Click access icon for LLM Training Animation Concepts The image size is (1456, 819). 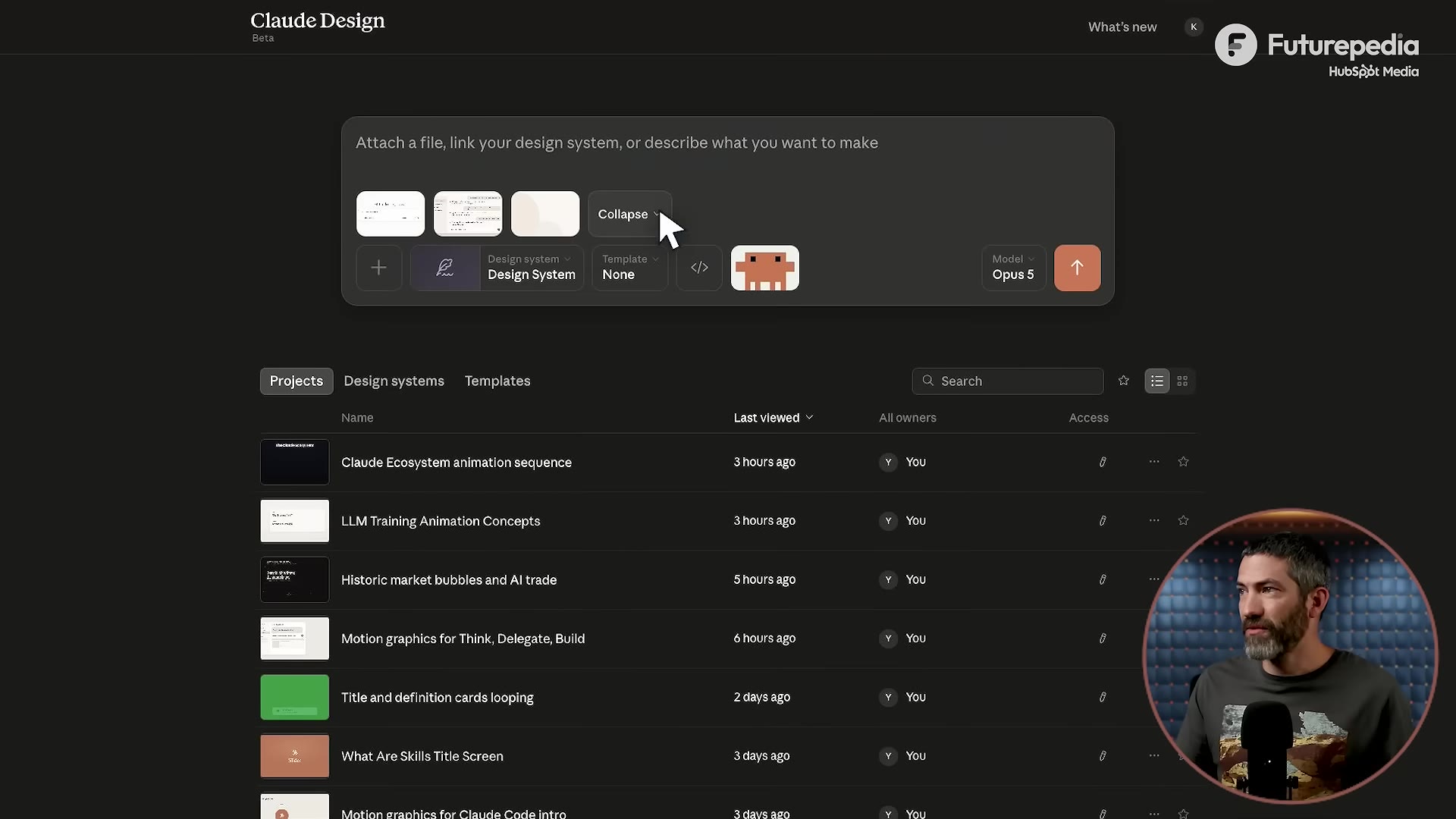pyautogui.click(x=1103, y=520)
